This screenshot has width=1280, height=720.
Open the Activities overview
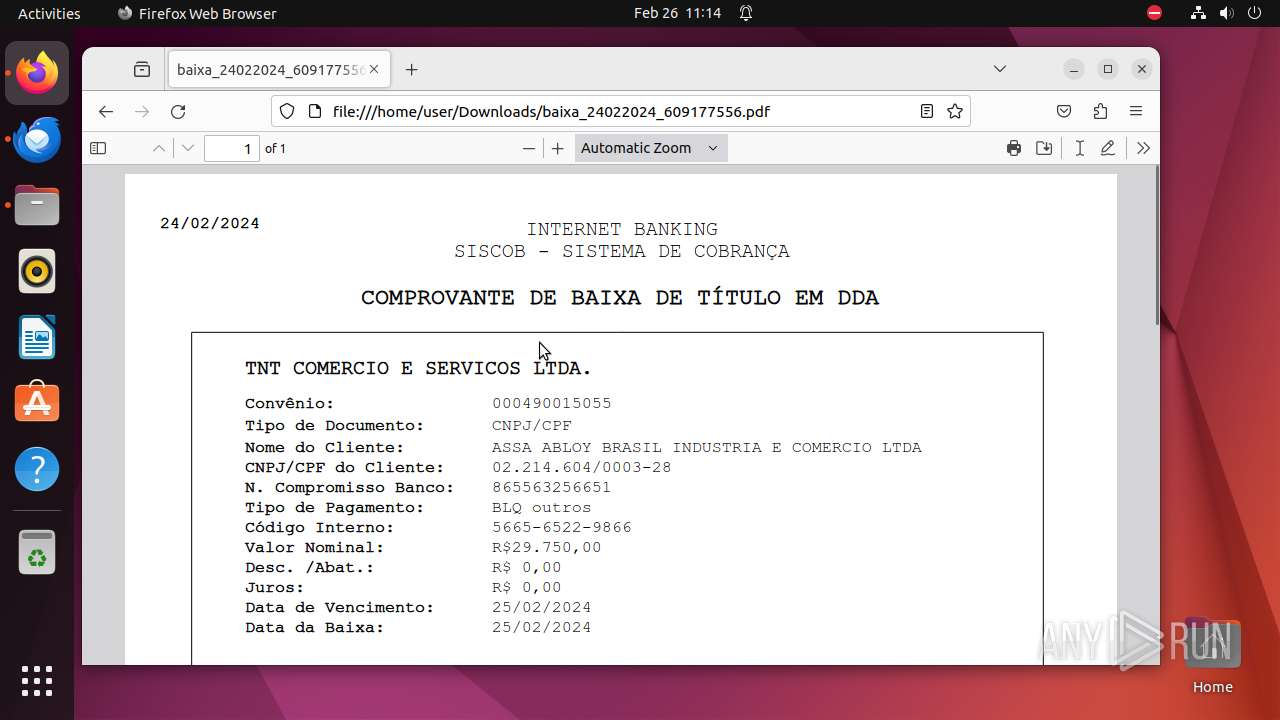coord(49,13)
